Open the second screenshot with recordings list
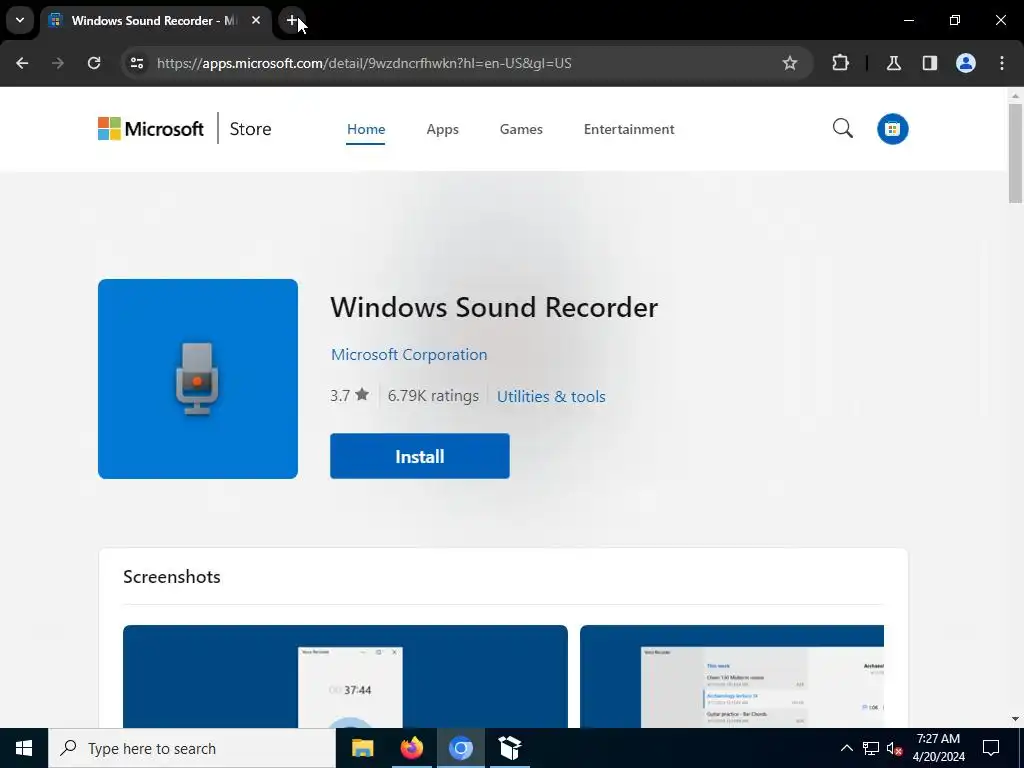The image size is (1024, 768). [x=731, y=677]
